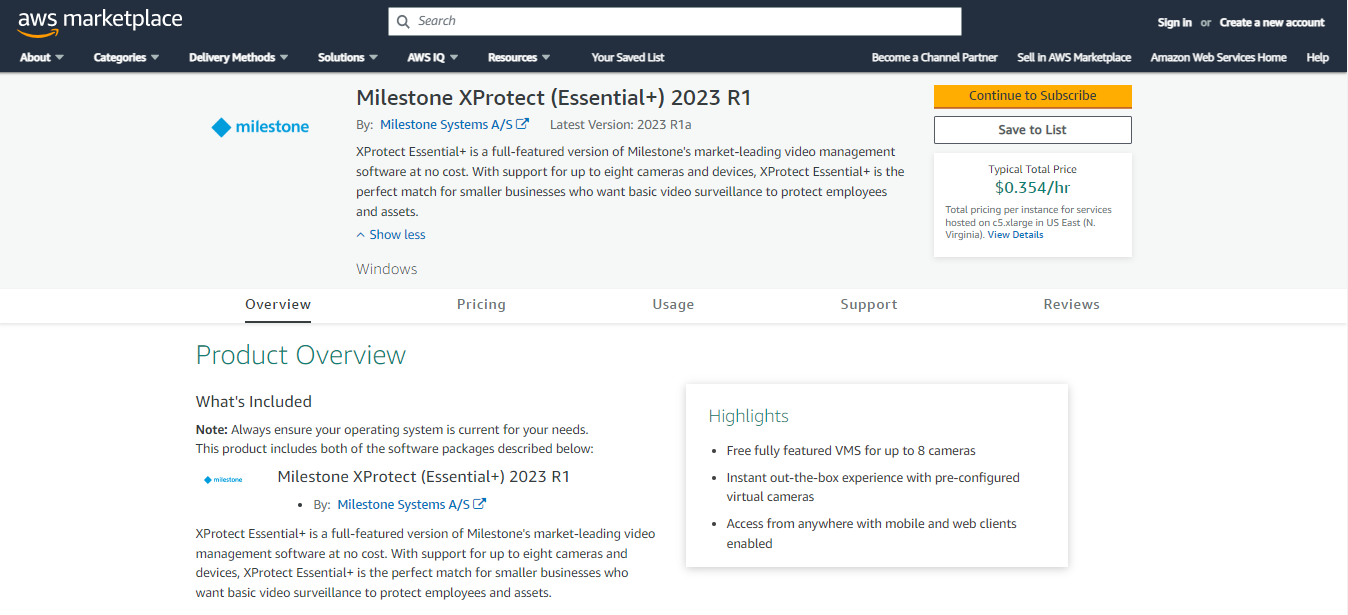
Task: Click the small milestone icon in What's Included
Action: (222, 478)
